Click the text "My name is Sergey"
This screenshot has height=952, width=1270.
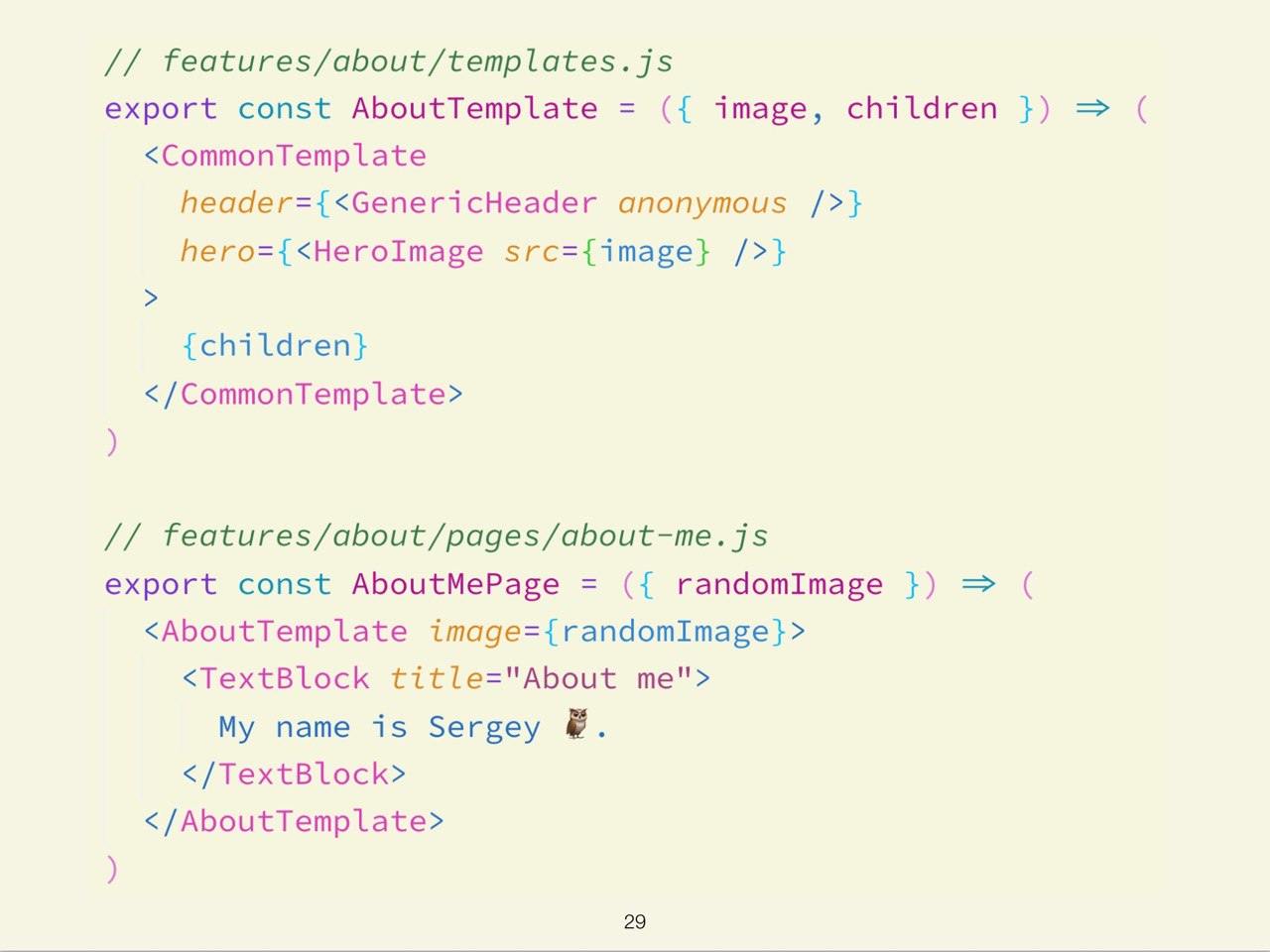(380, 727)
